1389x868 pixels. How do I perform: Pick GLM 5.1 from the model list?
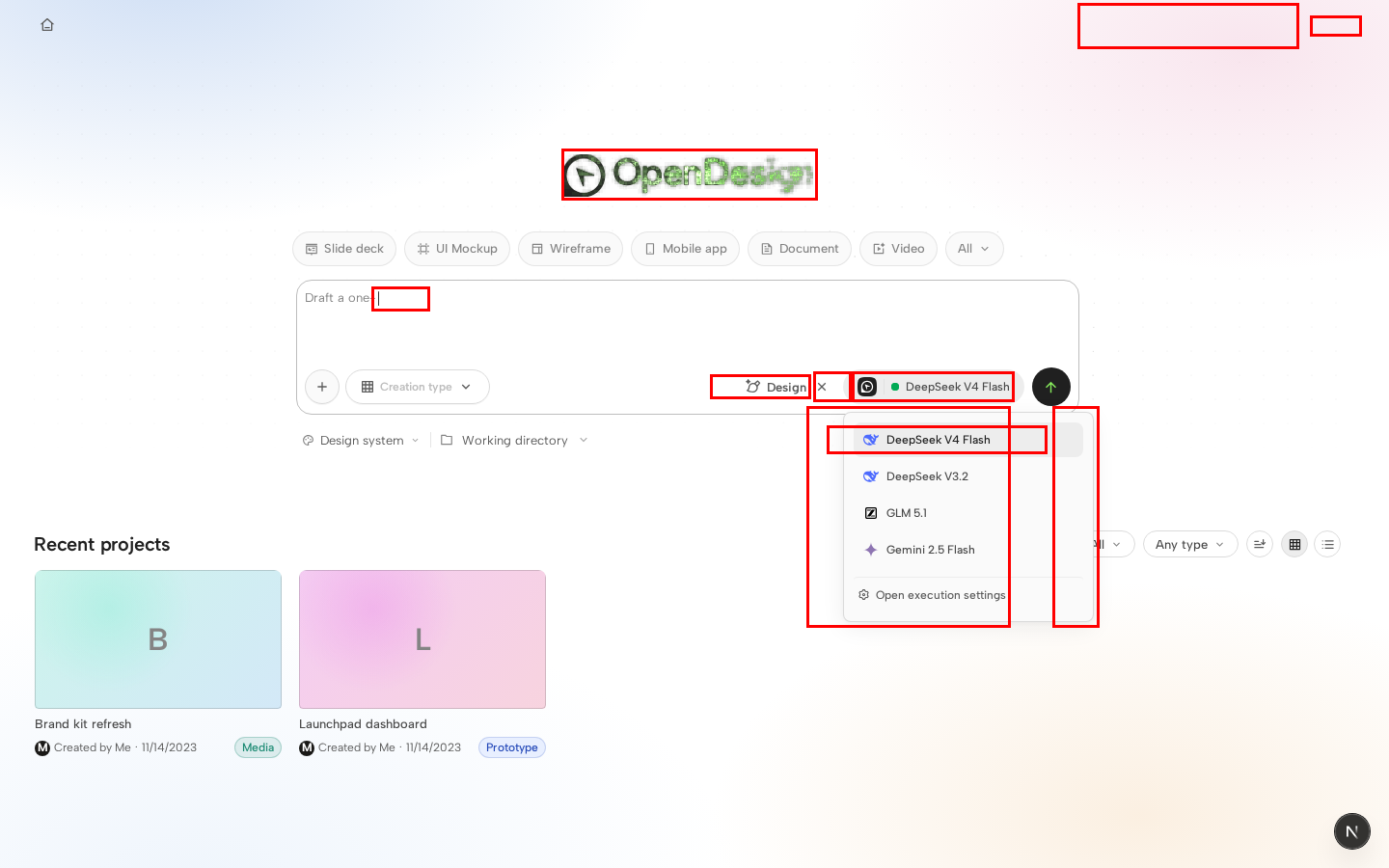coord(967,513)
